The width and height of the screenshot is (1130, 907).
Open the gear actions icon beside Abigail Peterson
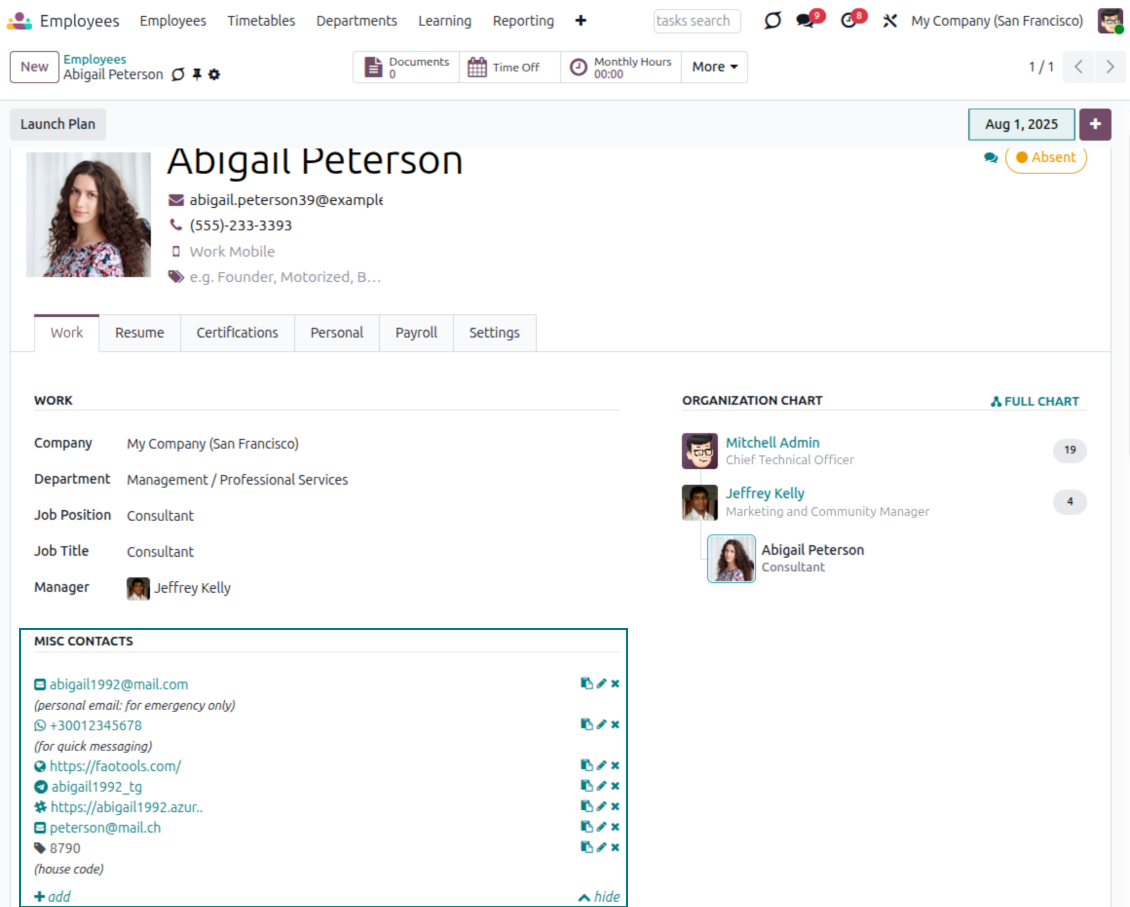pos(214,75)
